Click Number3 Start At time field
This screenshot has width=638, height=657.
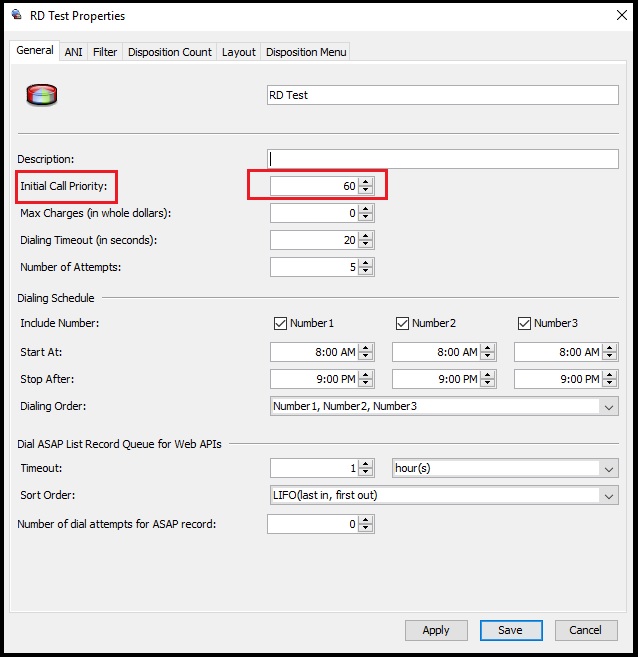pyautogui.click(x=558, y=352)
